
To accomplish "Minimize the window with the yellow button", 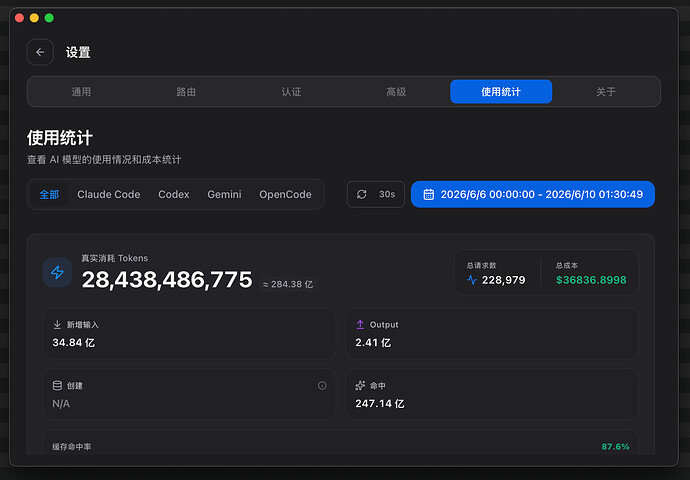I will pyautogui.click(x=34, y=18).
